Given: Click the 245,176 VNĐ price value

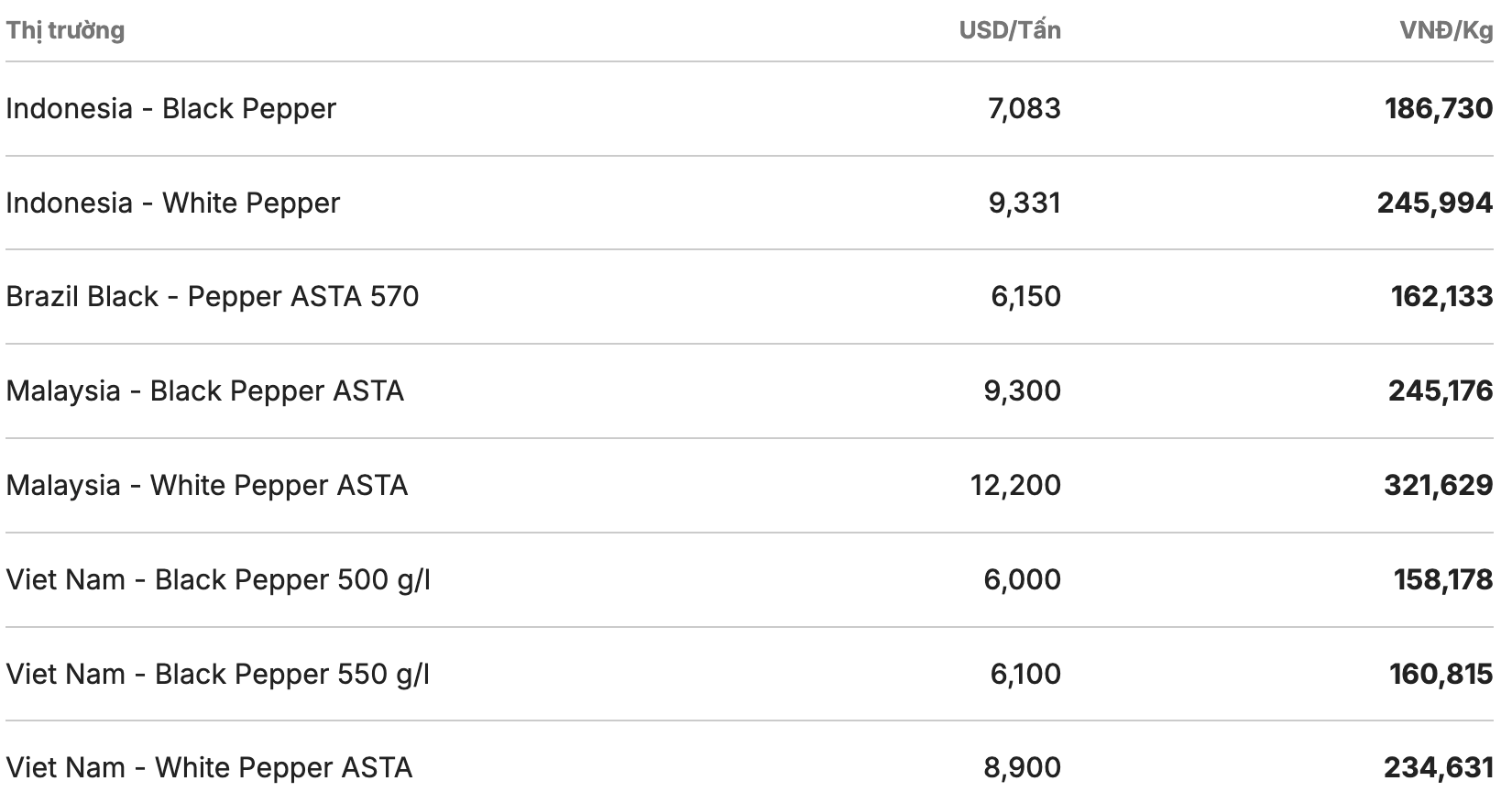Looking at the screenshot, I should click(1440, 390).
